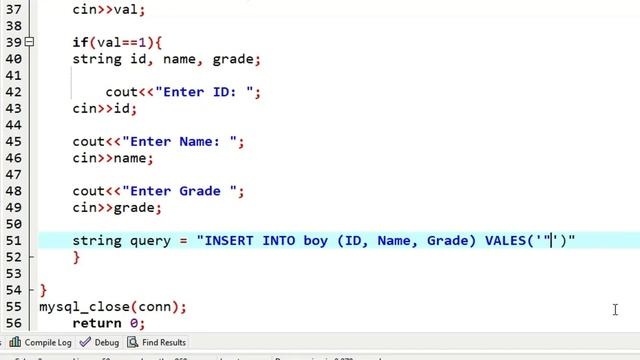Click the Debug checkmark icon
The width and height of the screenshot is (640, 360).
pos(85,342)
